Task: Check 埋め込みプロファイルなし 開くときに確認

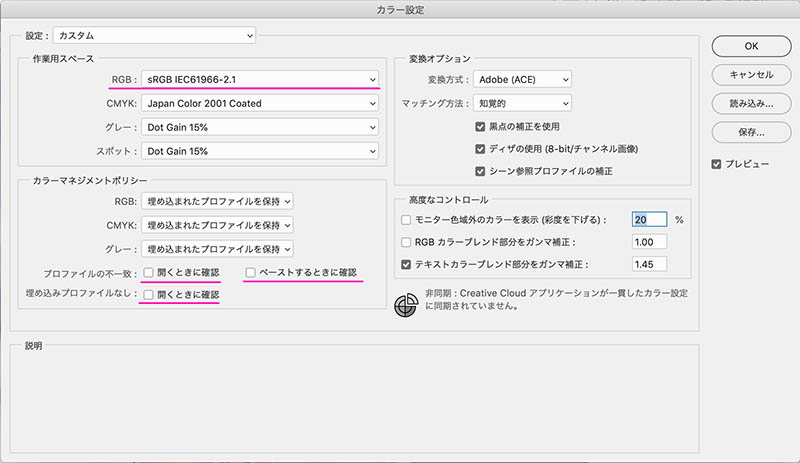Action: tap(148, 295)
